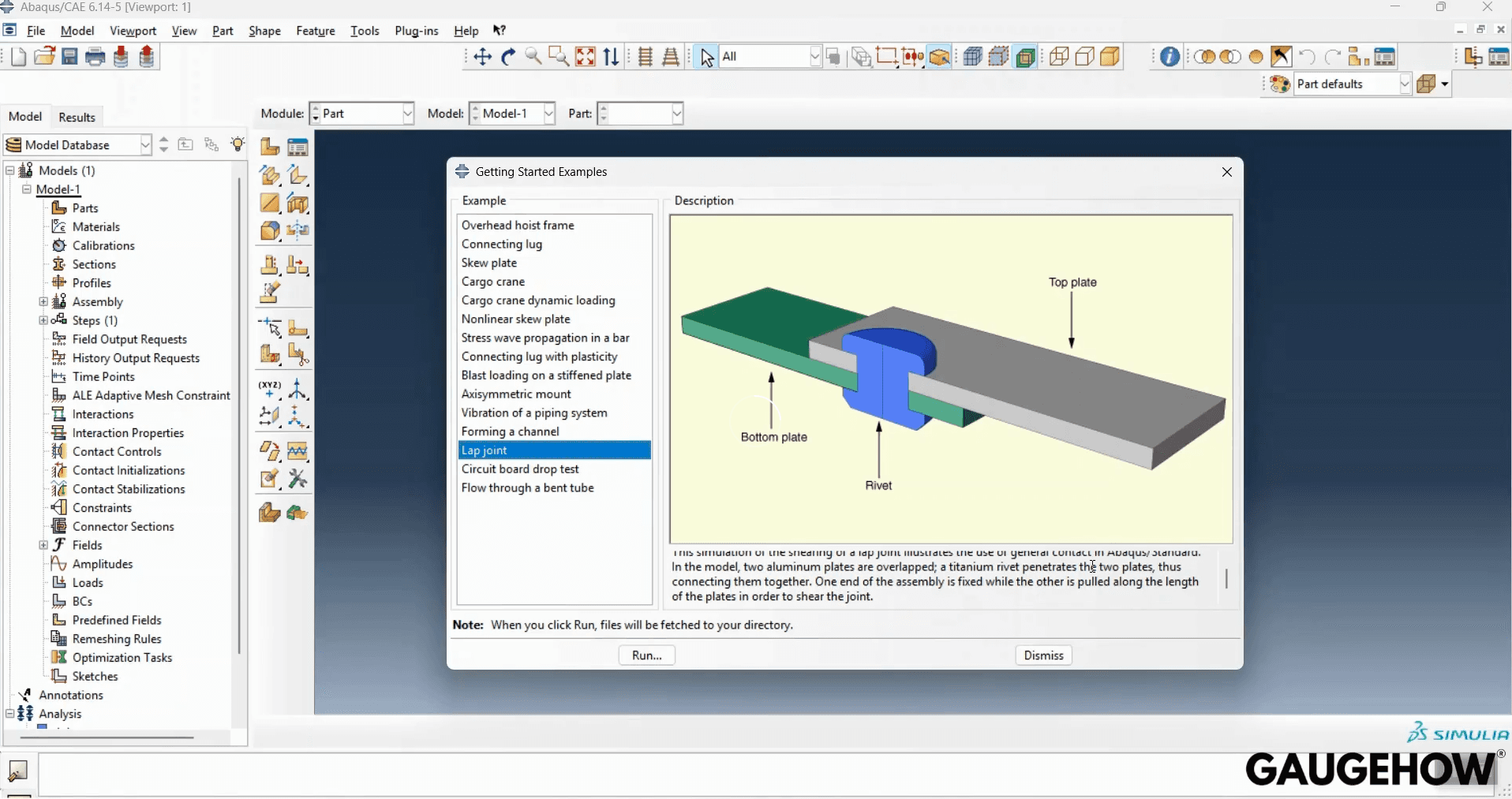1512x799 pixels.
Task: Select the Pan View tool
Action: [482, 56]
